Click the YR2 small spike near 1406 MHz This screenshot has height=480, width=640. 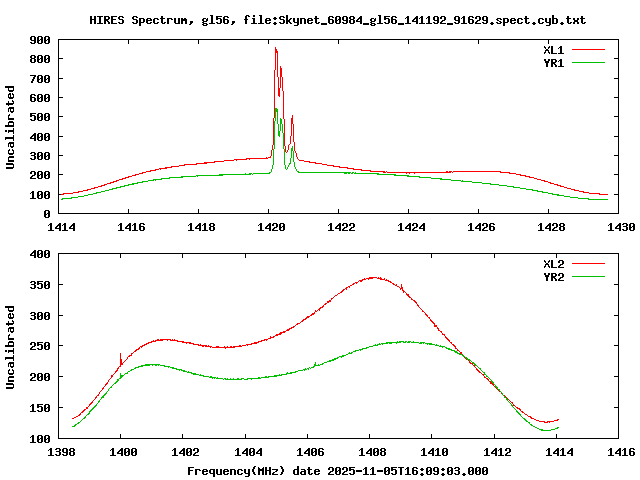(315, 364)
